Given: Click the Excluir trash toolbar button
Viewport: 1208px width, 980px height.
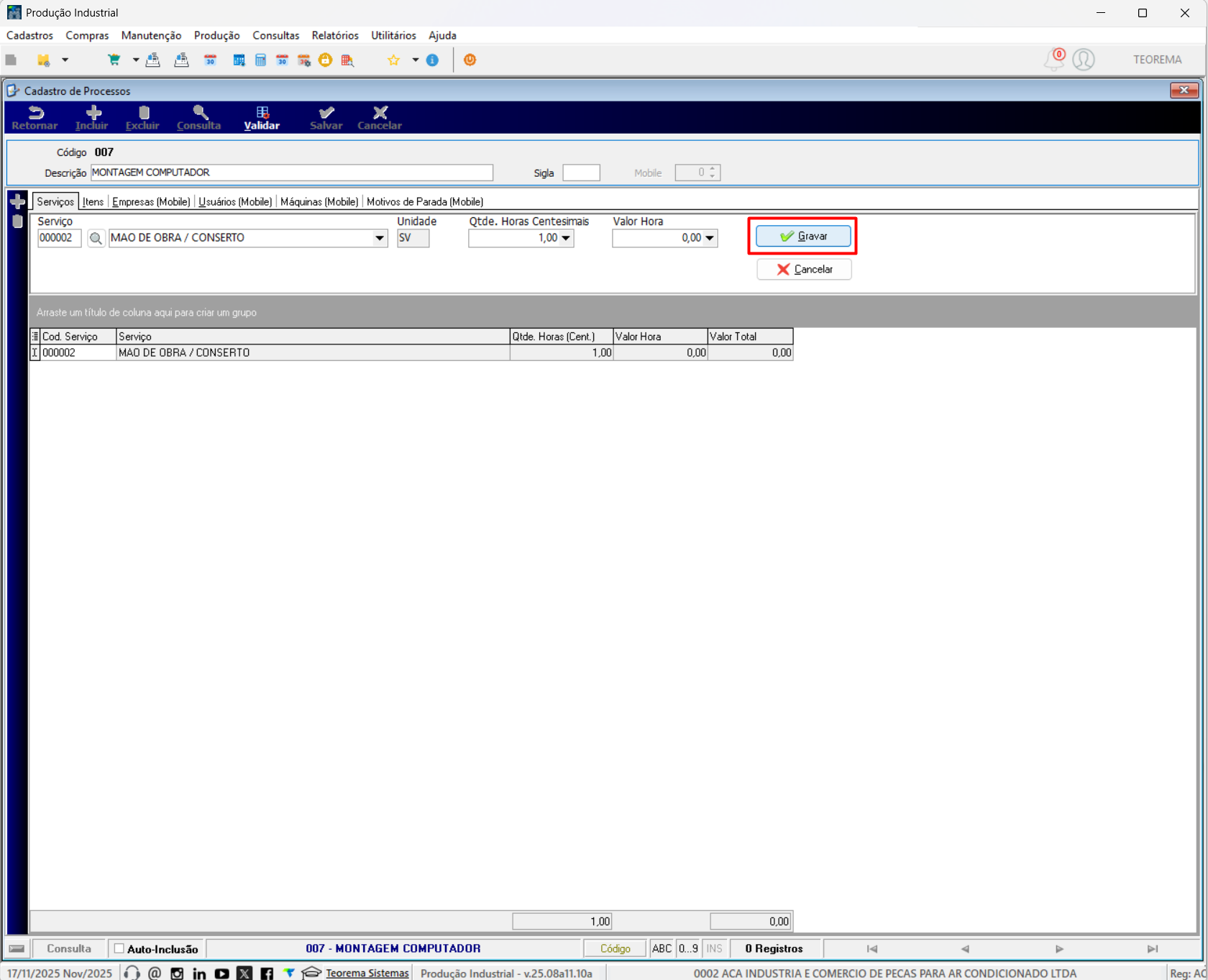Looking at the screenshot, I should coord(142,118).
